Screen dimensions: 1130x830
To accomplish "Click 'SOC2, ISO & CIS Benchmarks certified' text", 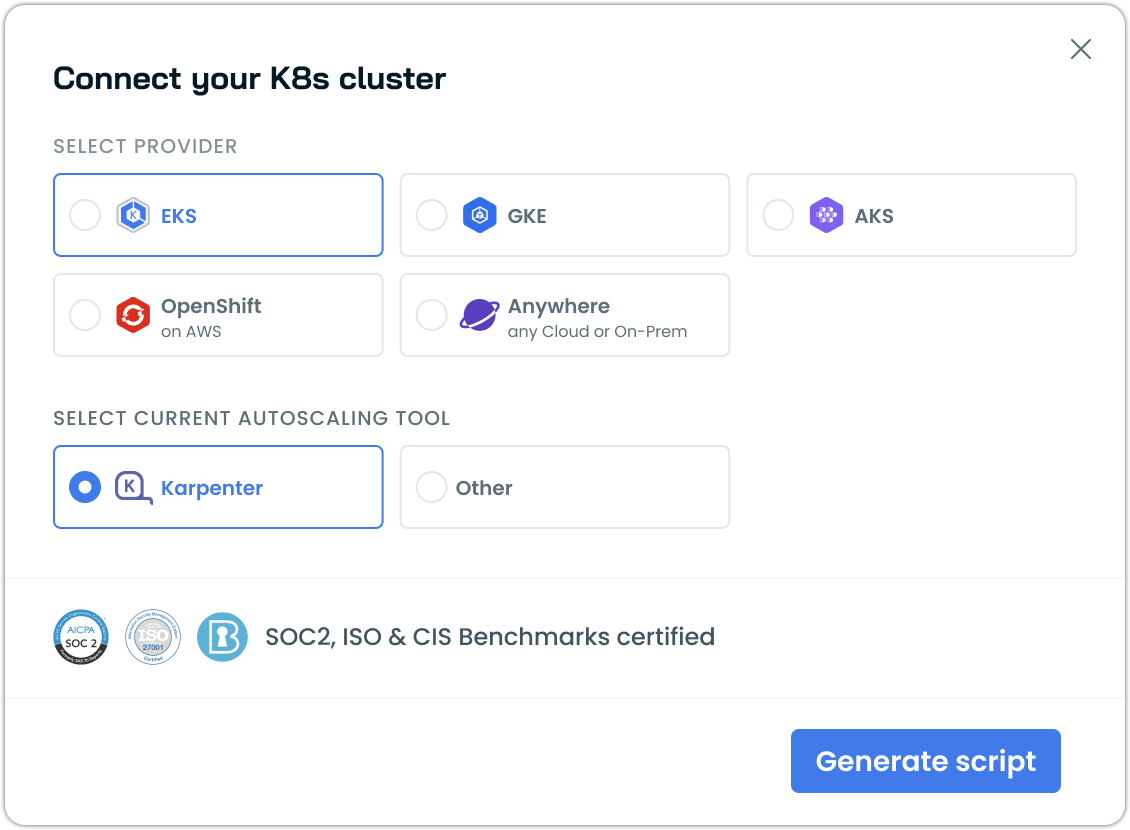I will 490,637.
